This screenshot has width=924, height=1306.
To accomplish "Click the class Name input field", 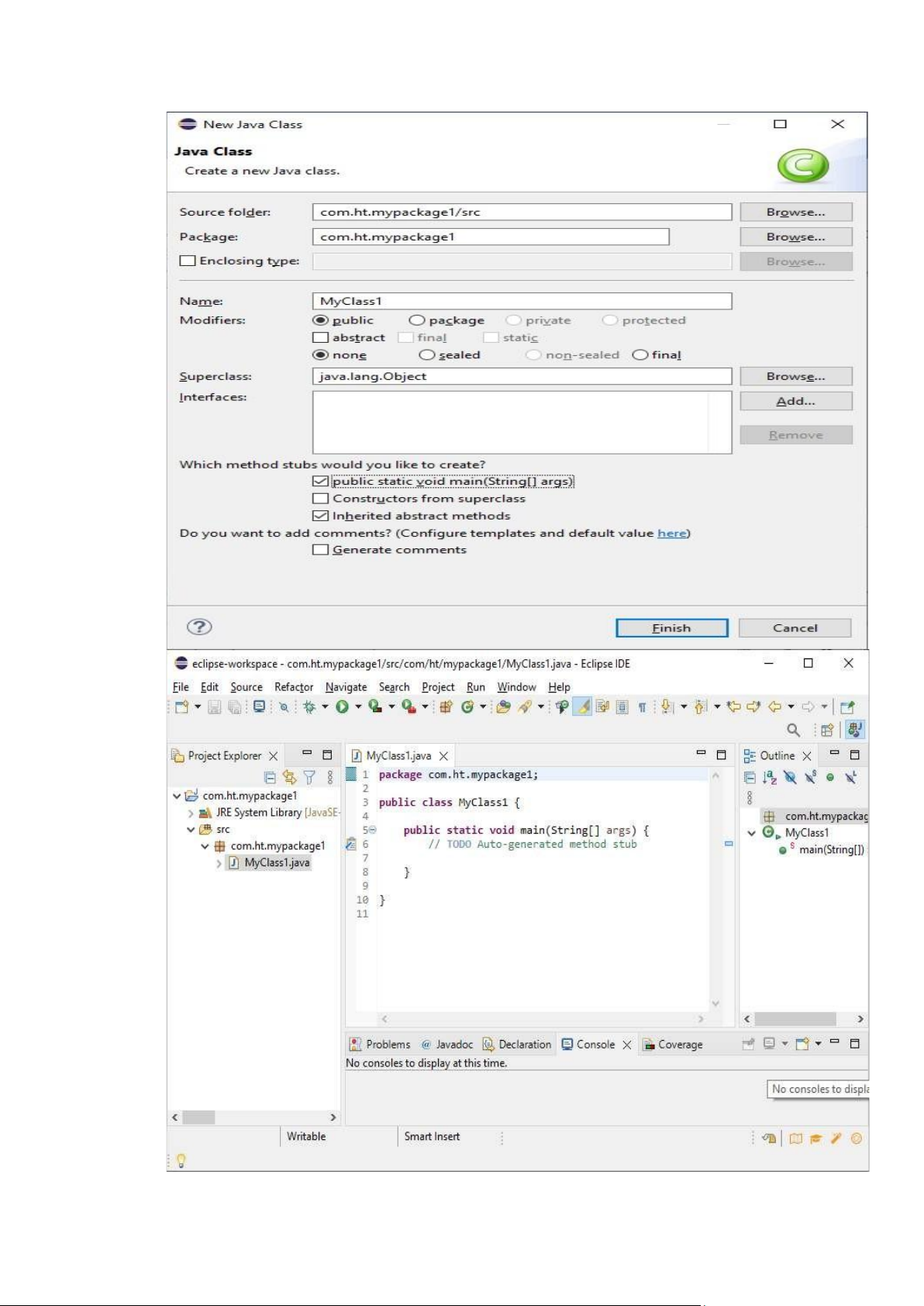I will (521, 301).
